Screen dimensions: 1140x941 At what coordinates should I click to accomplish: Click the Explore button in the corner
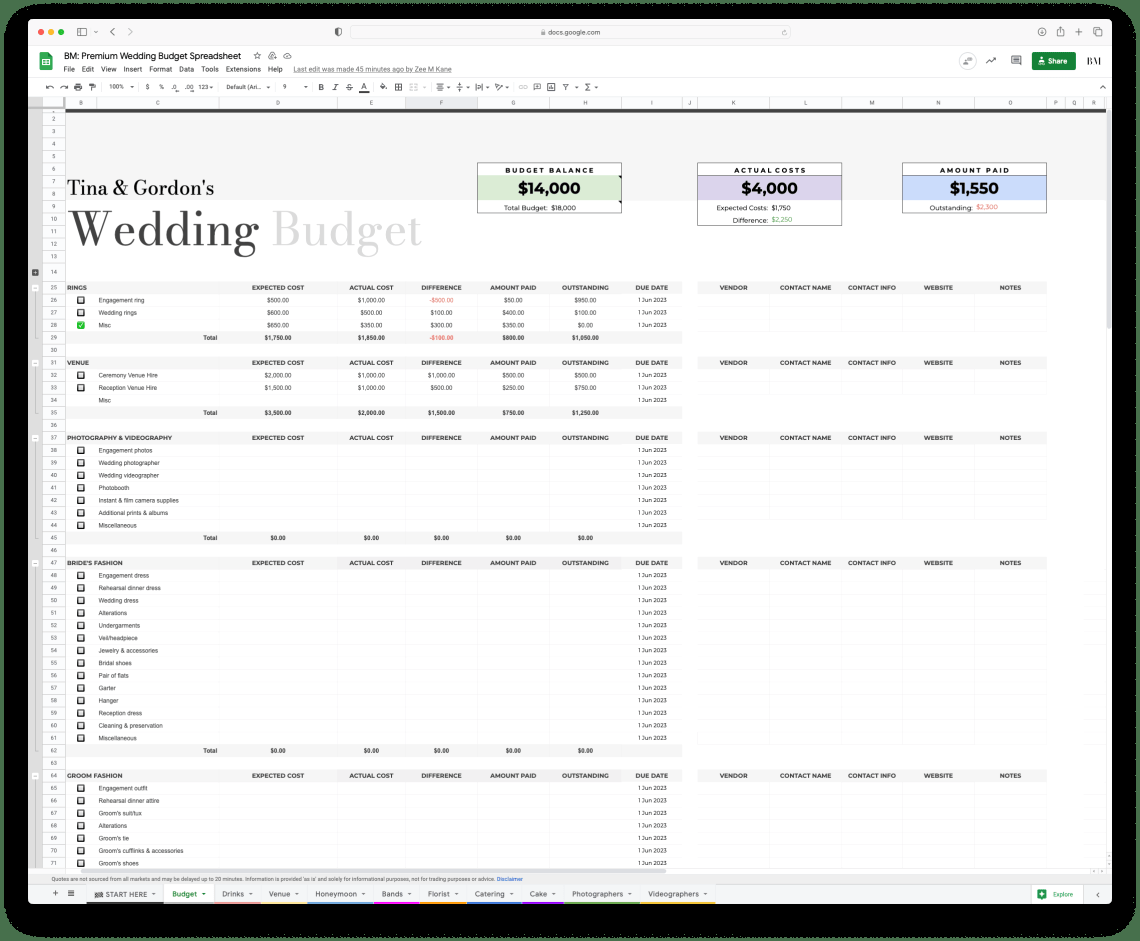1056,894
